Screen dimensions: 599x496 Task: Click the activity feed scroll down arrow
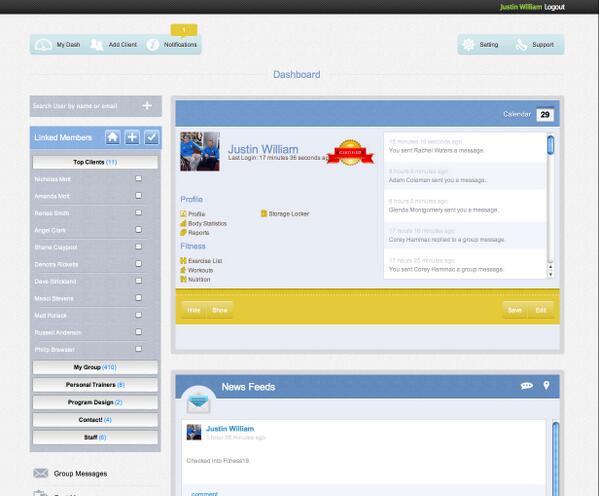coord(550,274)
